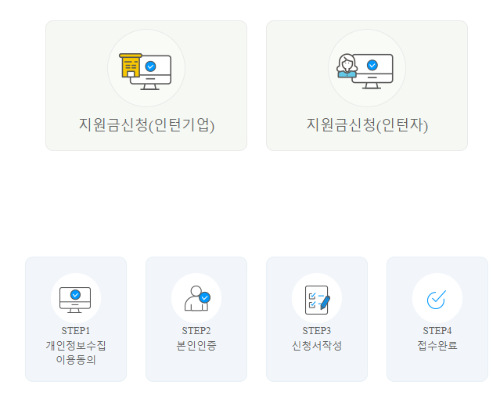This screenshot has height=395, width=500.
Task: Click the woman and monitor icon
Action: 365,71
